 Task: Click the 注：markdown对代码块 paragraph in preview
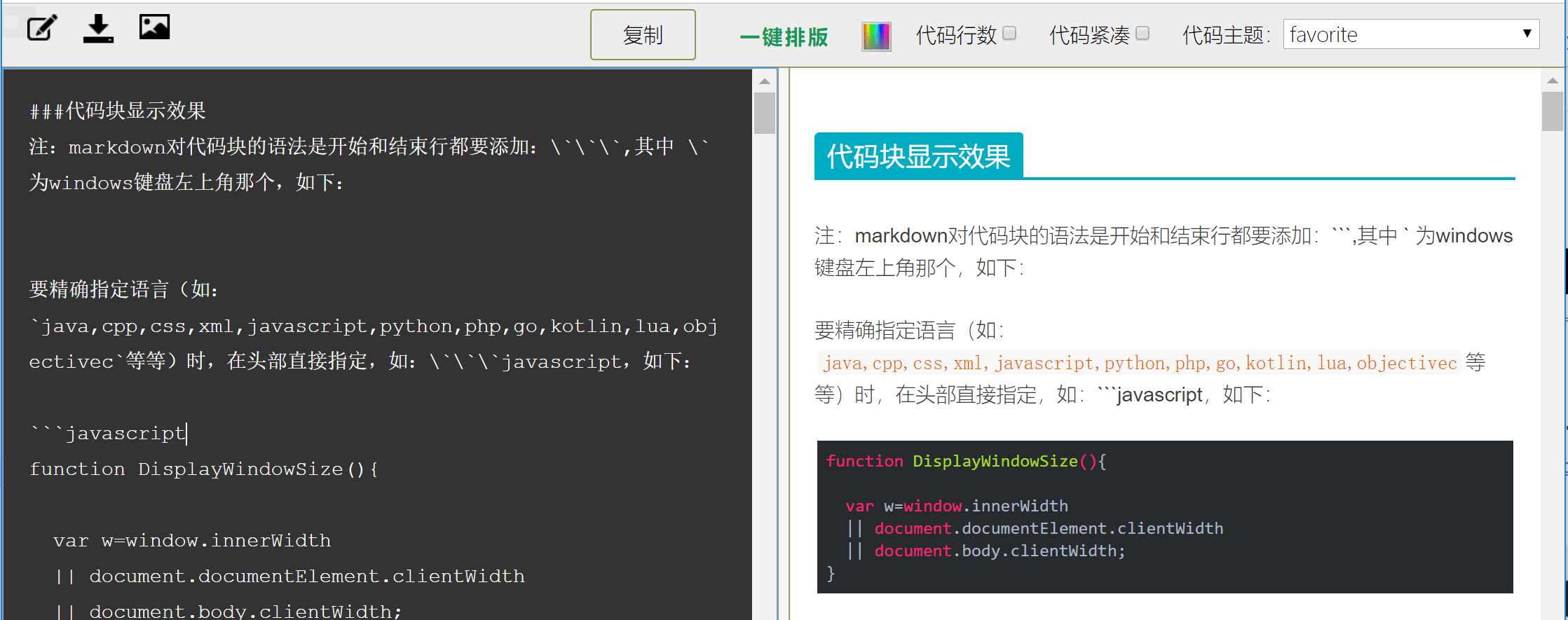tap(1164, 252)
